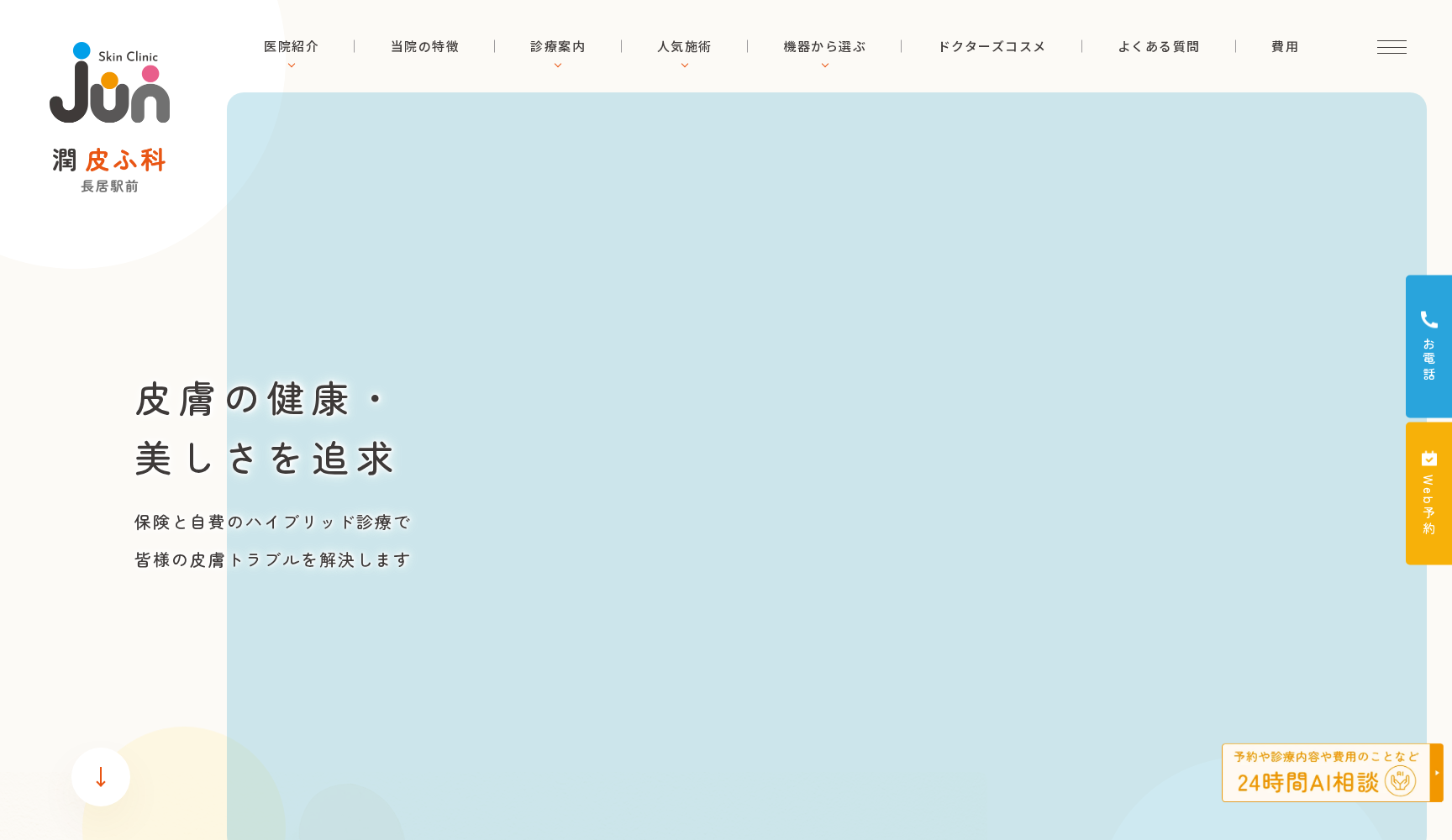Open 医院紹介 menu item
This screenshot has height=840, width=1452.
(292, 46)
